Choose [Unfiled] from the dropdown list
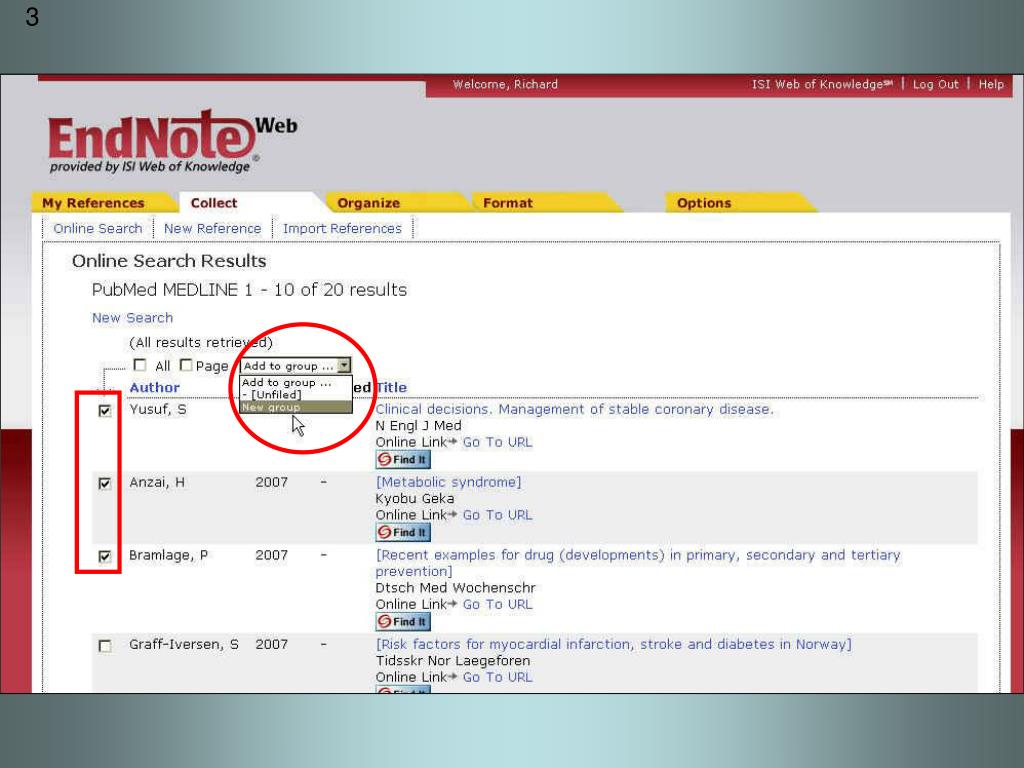The image size is (1024, 768). 296,395
